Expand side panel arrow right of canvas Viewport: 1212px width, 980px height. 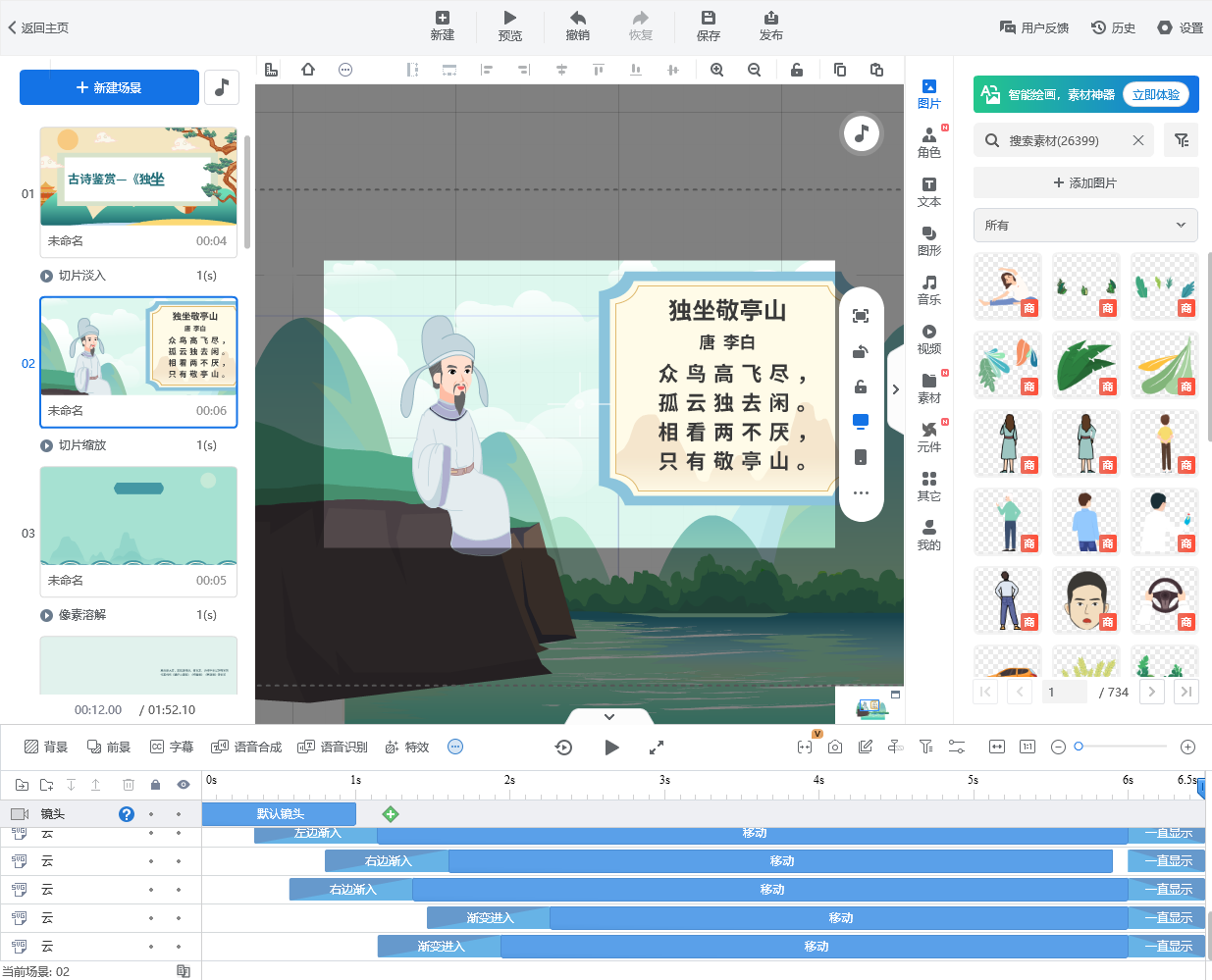895,389
